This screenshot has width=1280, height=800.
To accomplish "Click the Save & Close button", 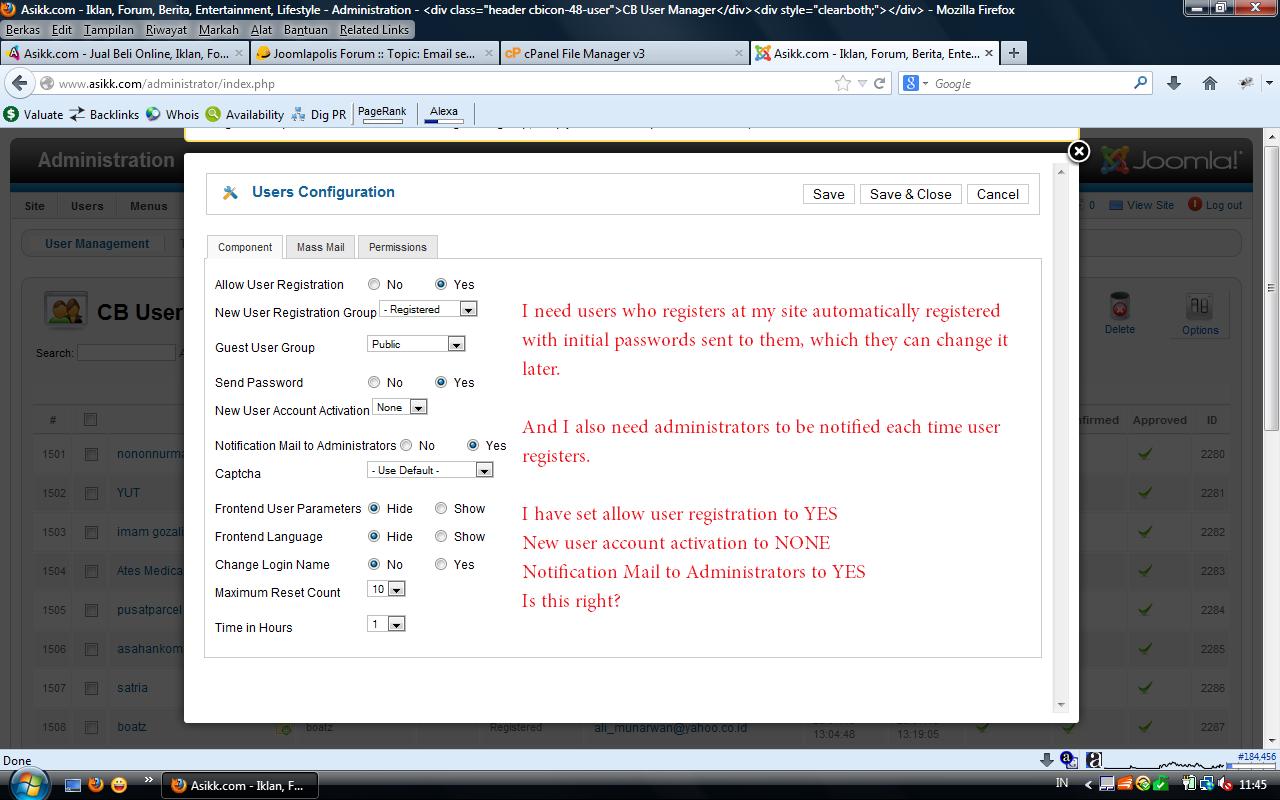I will coord(911,194).
